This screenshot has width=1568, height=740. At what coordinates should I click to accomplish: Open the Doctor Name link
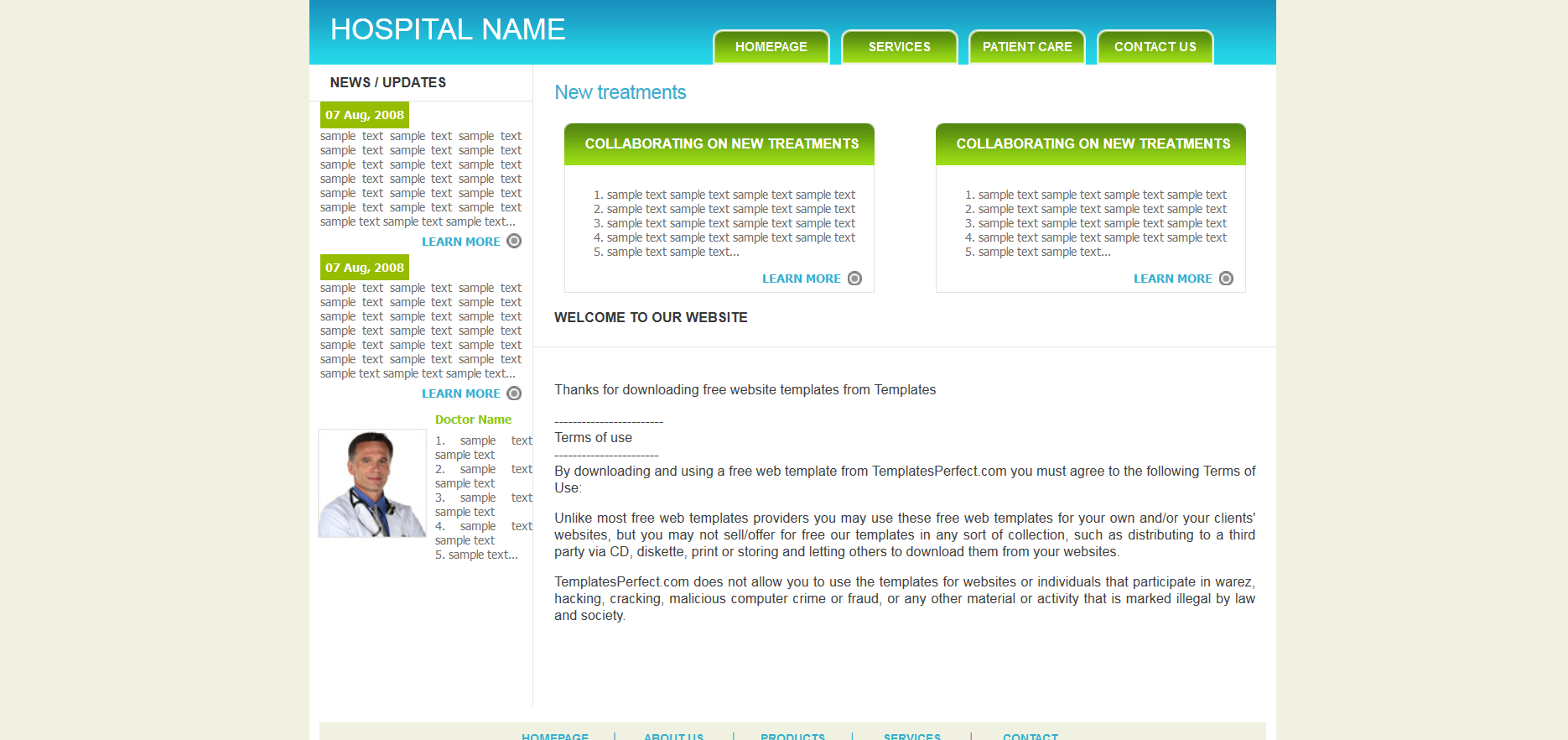(473, 420)
